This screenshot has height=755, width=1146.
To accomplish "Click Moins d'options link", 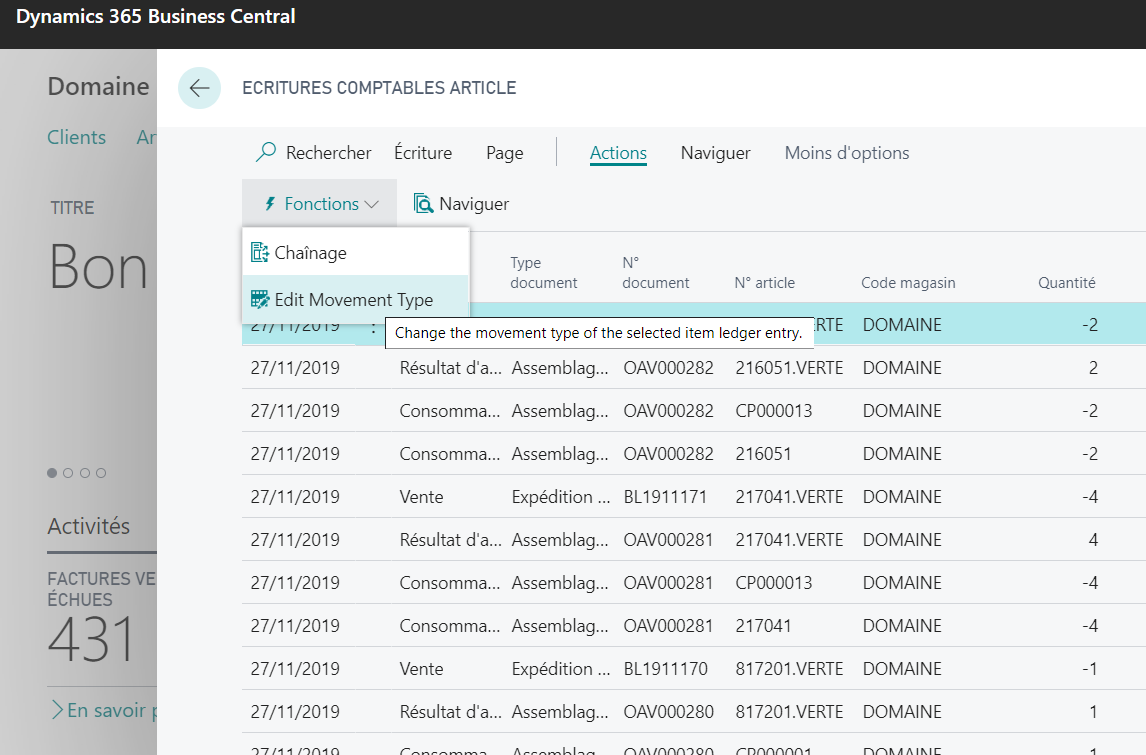I will [x=846, y=153].
